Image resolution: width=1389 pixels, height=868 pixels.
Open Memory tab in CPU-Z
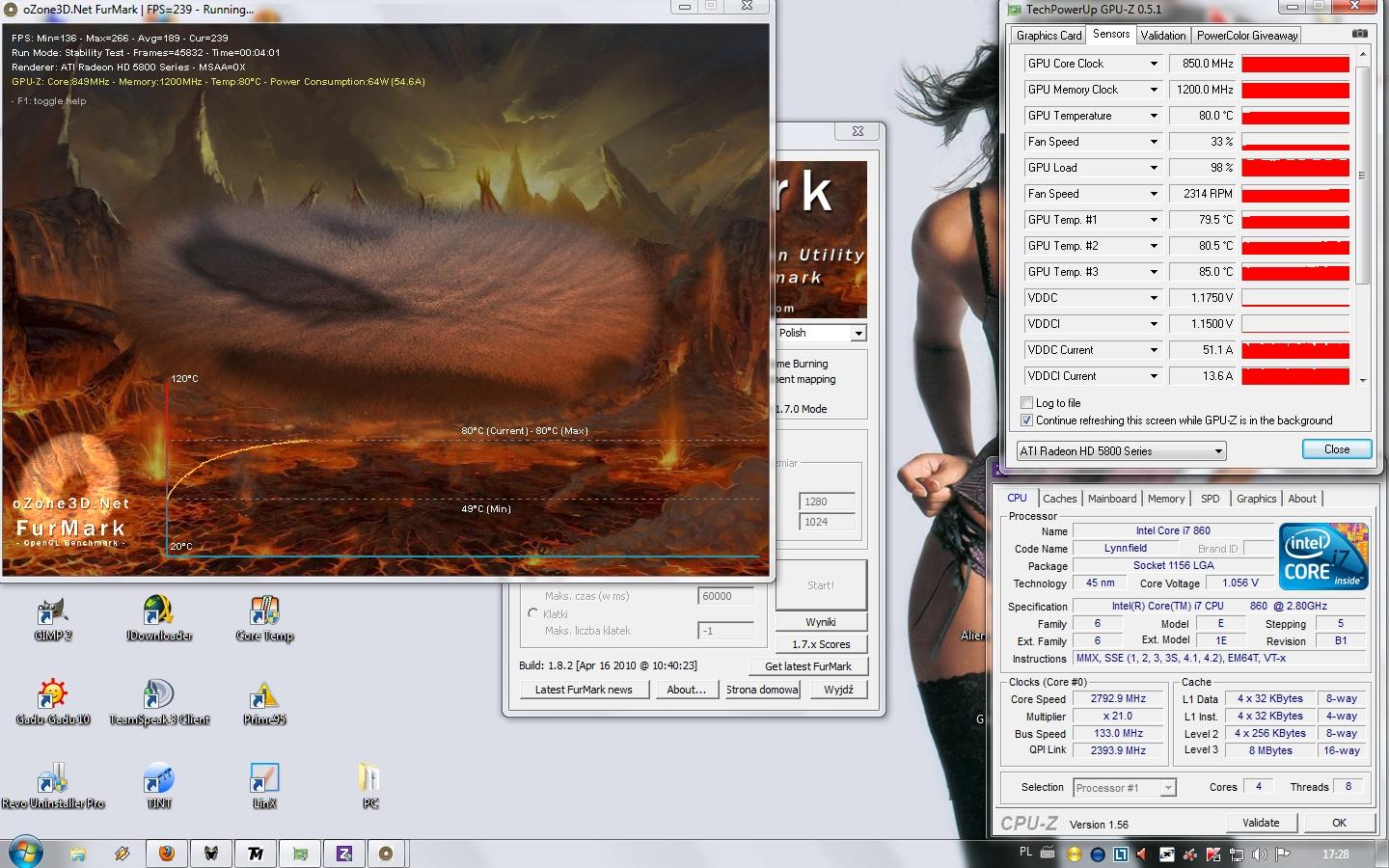click(x=1166, y=499)
